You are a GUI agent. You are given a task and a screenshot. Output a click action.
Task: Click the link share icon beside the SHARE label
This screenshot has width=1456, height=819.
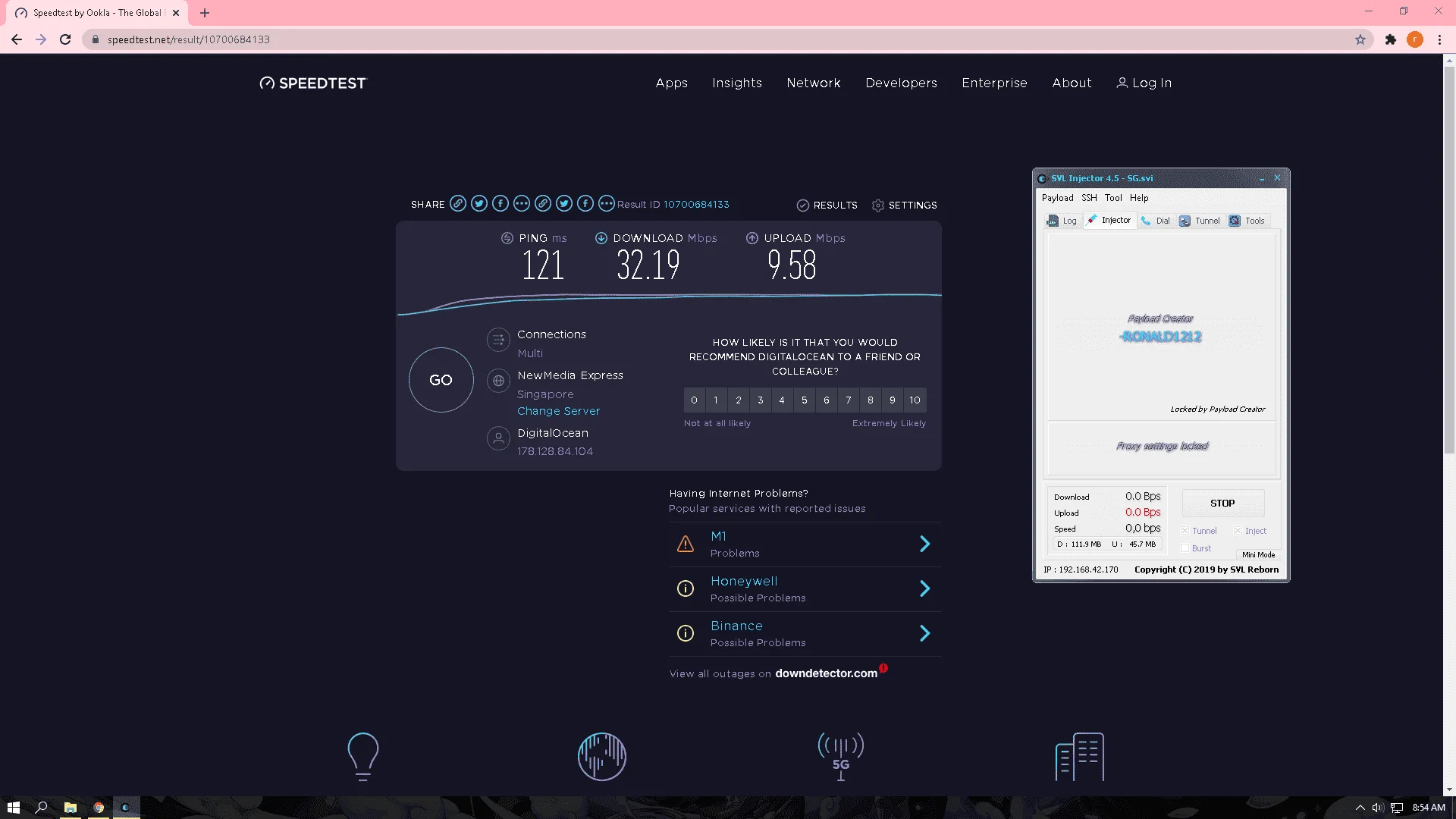tap(457, 203)
